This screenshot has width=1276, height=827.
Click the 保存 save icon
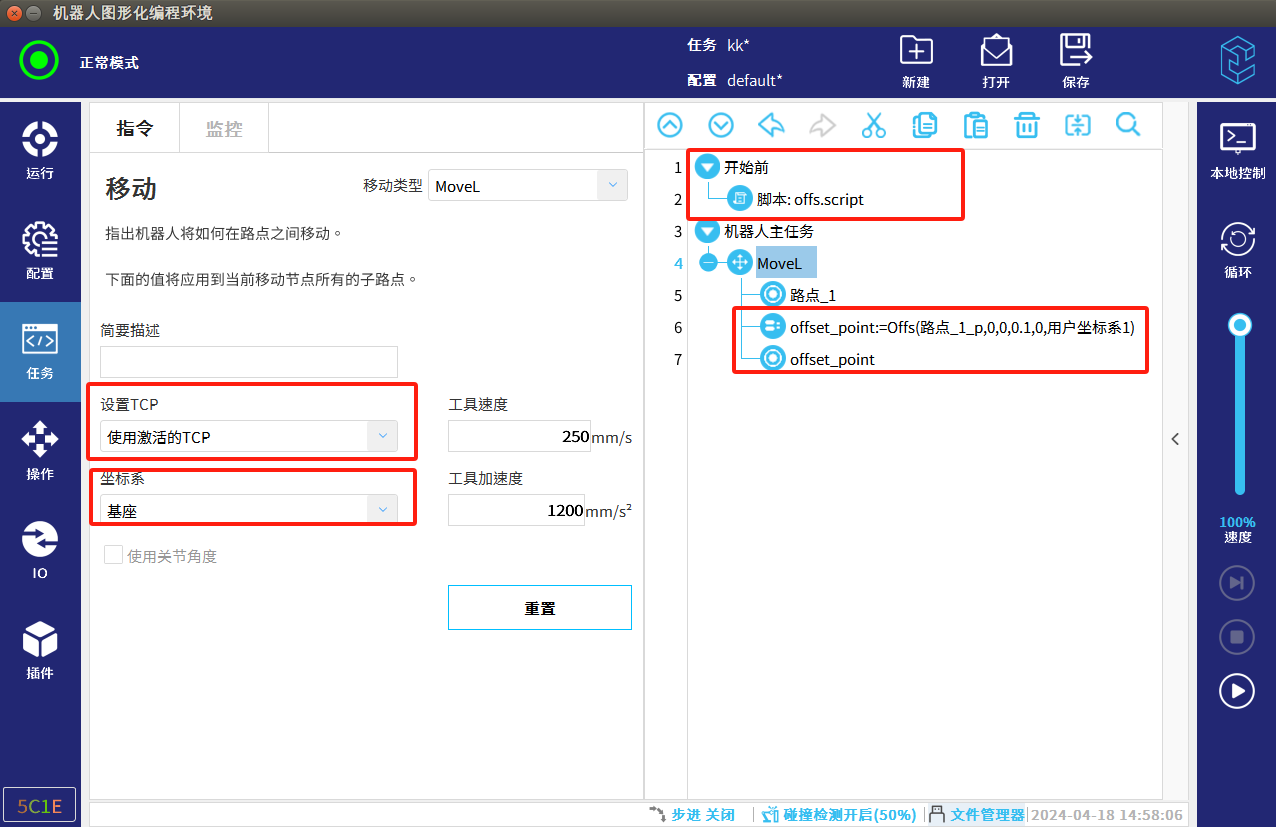pos(1076,61)
